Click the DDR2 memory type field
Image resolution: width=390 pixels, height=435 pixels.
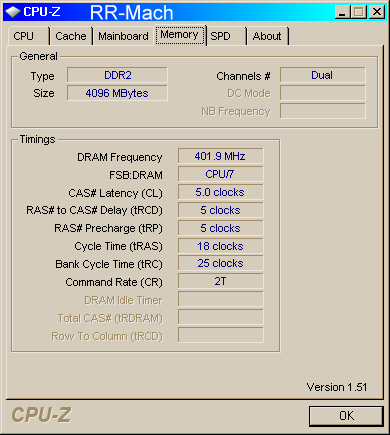pyautogui.click(x=117, y=75)
